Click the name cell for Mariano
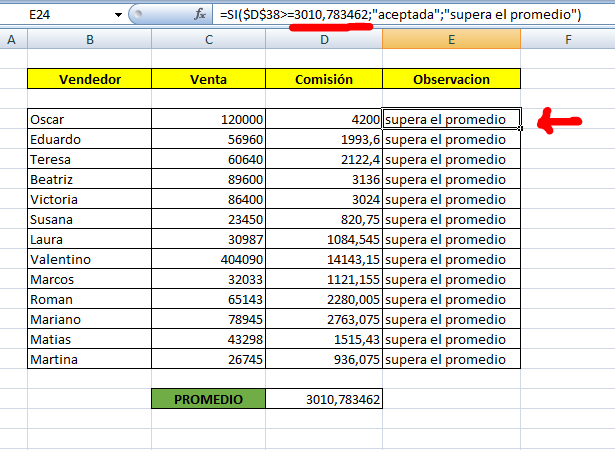The width and height of the screenshot is (615, 450). point(89,319)
